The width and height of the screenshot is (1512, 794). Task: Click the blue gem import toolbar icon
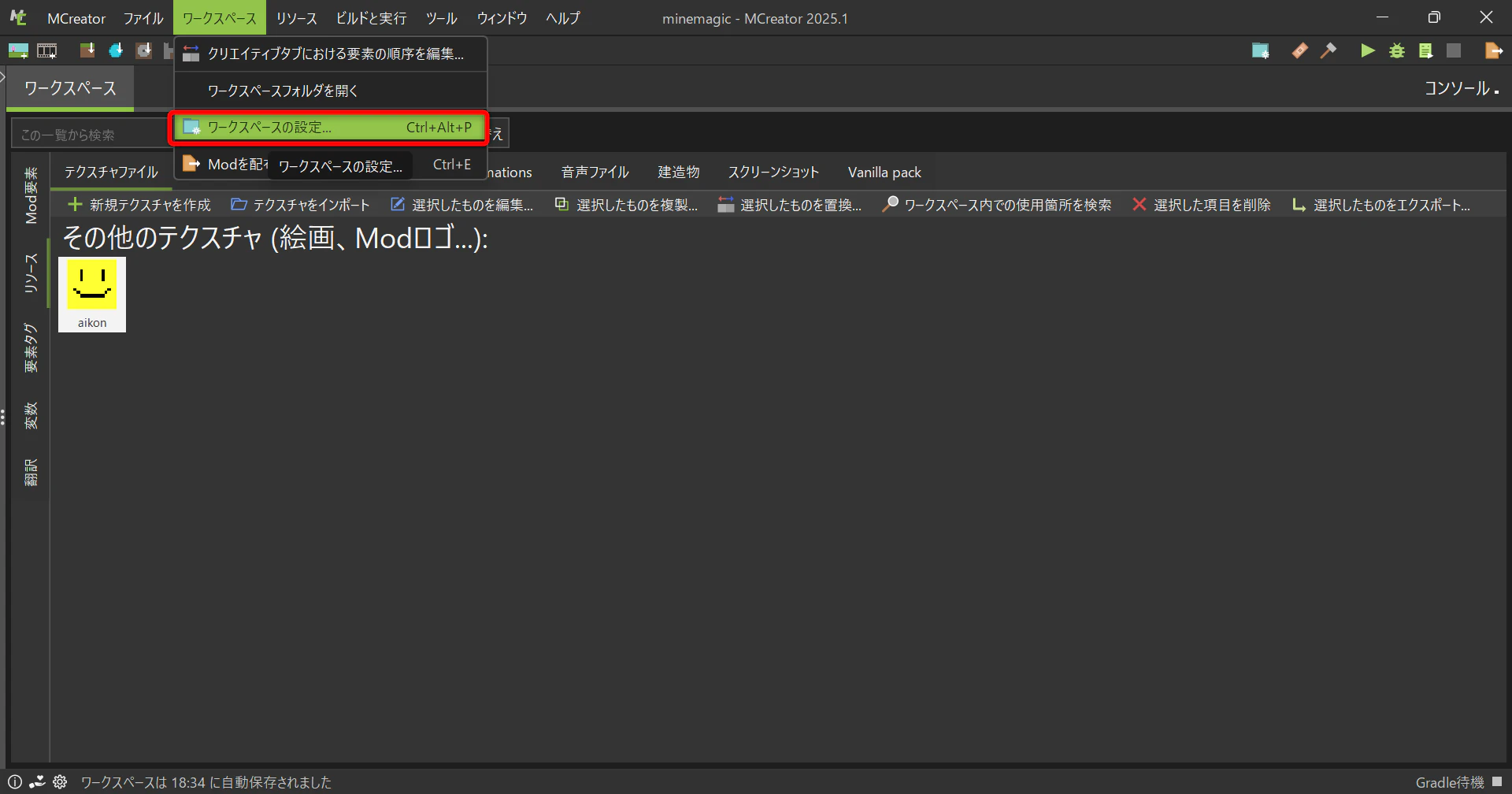[116, 50]
